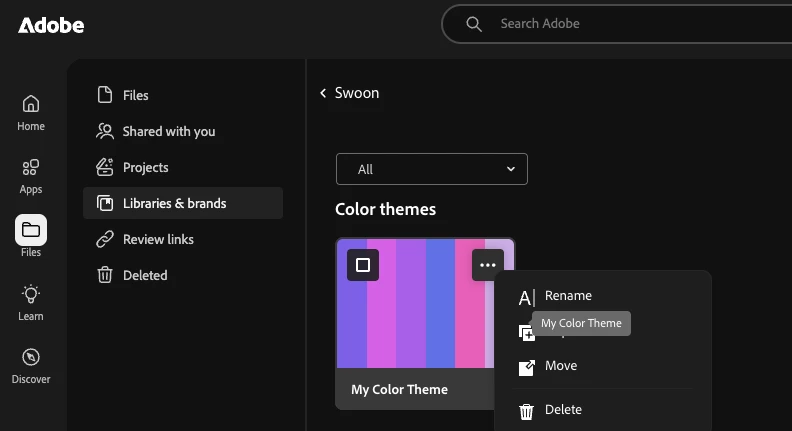The width and height of the screenshot is (792, 431).
Task: Click the library icon beside Libraries & brands
Action: 105,203
